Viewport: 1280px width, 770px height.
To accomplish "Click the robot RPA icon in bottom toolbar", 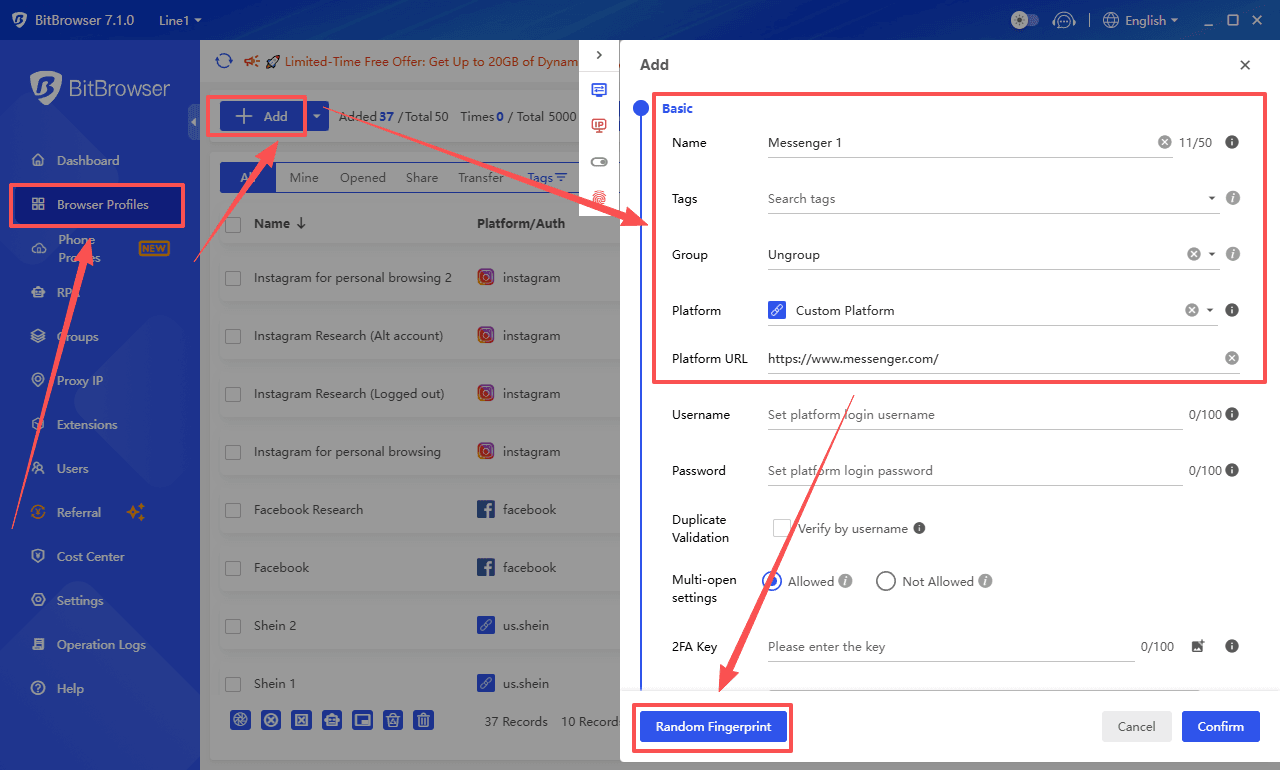I will tap(332, 720).
